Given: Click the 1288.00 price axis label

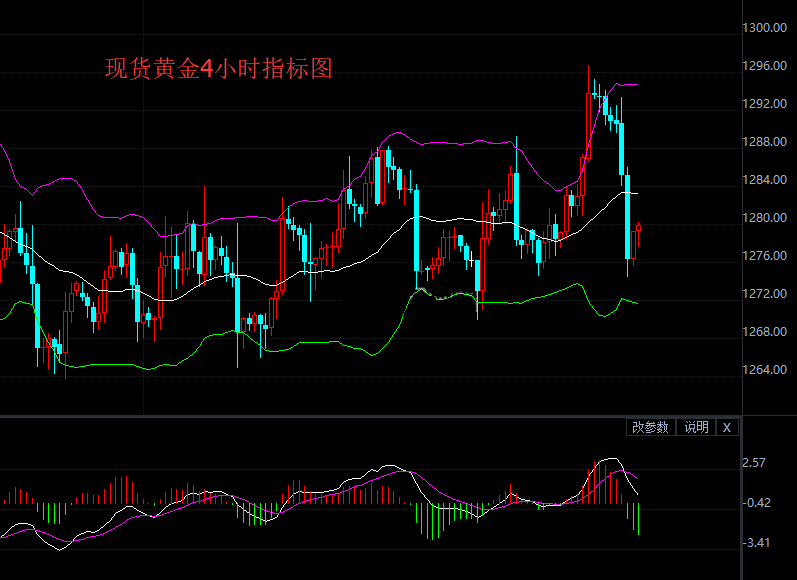Looking at the screenshot, I should [769, 142].
